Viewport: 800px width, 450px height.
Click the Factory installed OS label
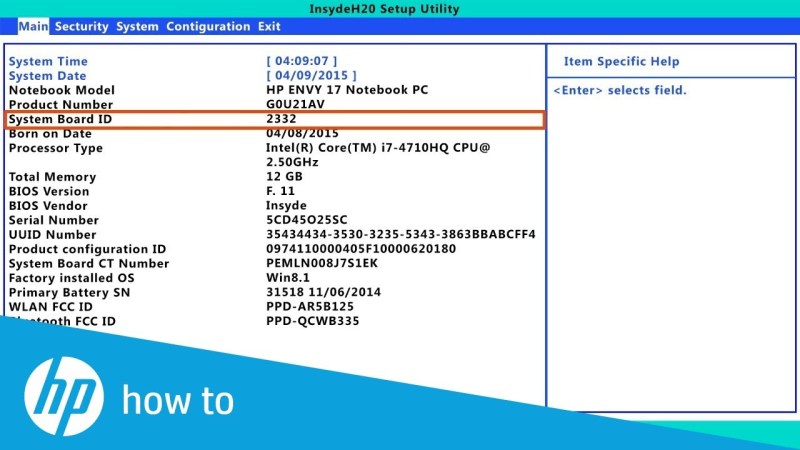(71, 278)
